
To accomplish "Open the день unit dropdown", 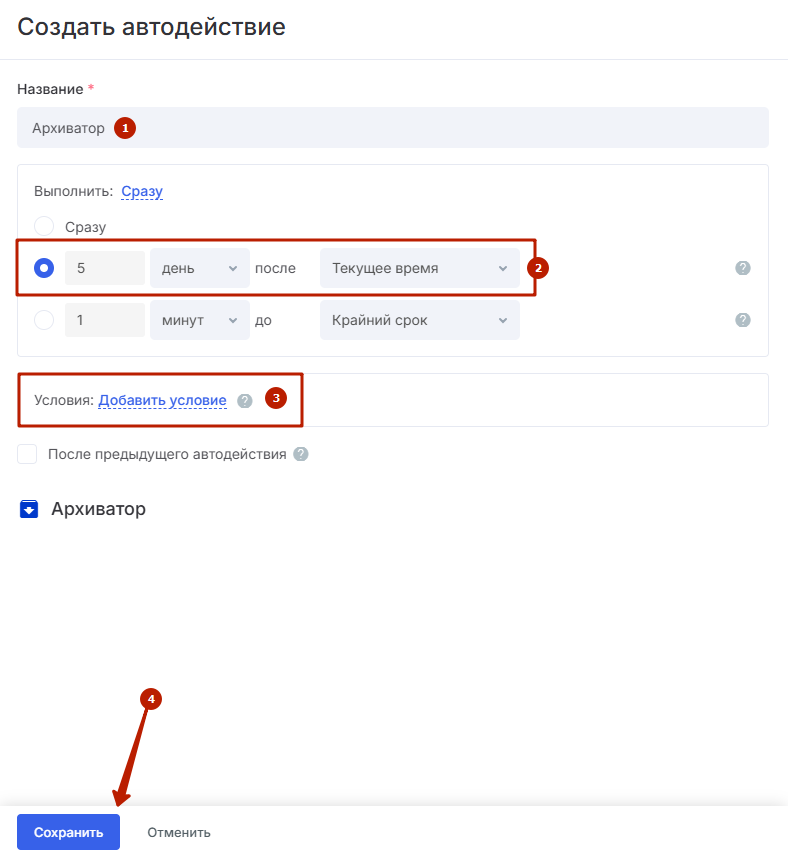I will (x=199, y=268).
